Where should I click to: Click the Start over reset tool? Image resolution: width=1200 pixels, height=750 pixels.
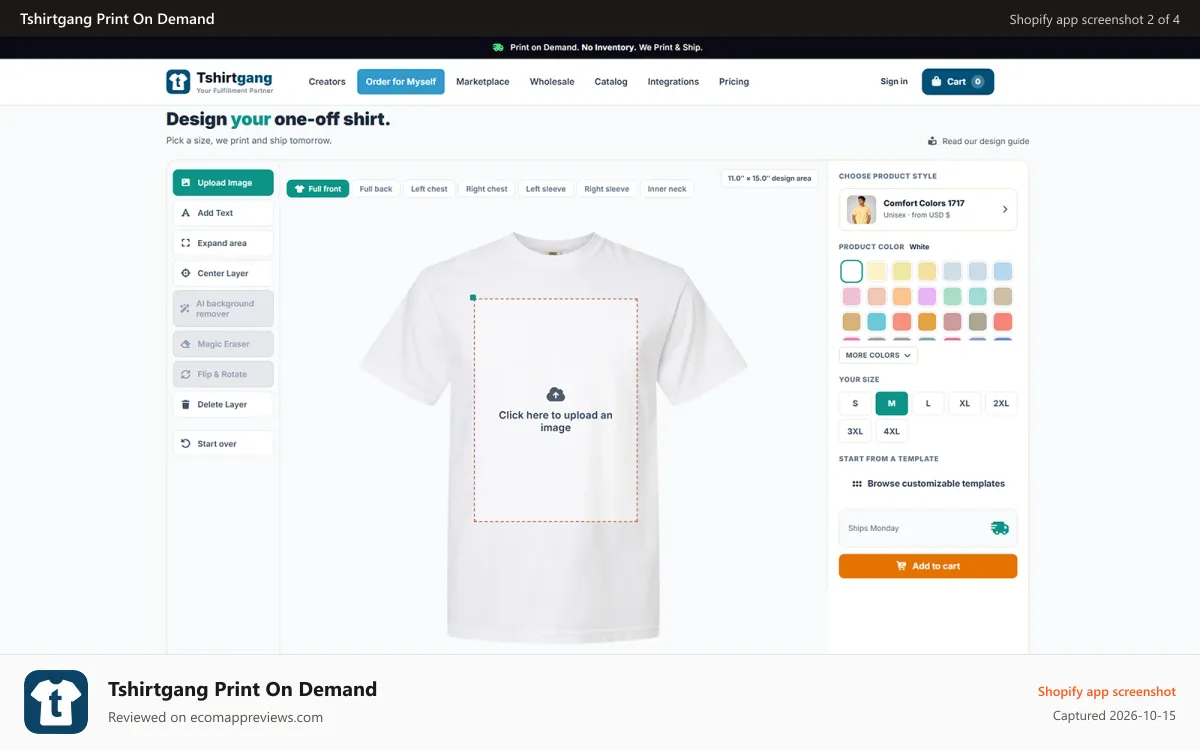click(x=223, y=443)
